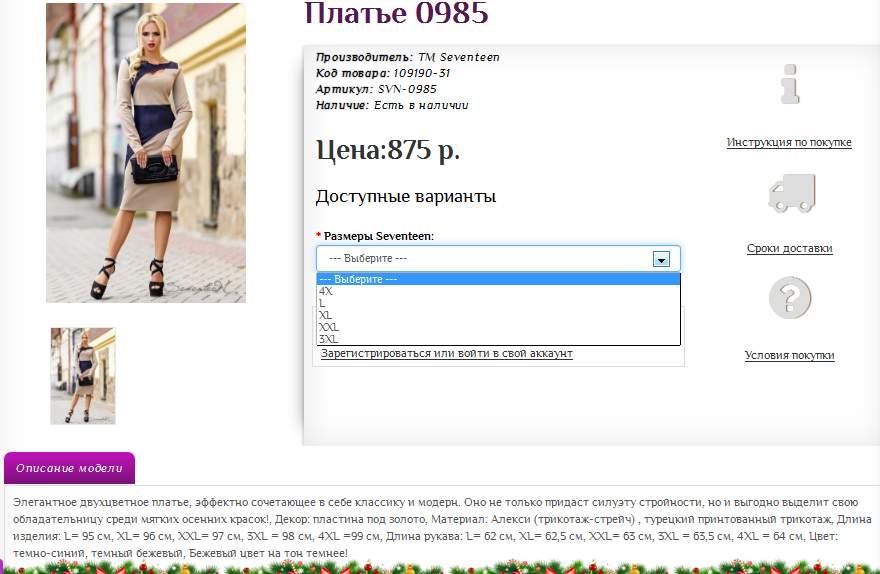Click the Цена:875 р. price text

coord(388,150)
